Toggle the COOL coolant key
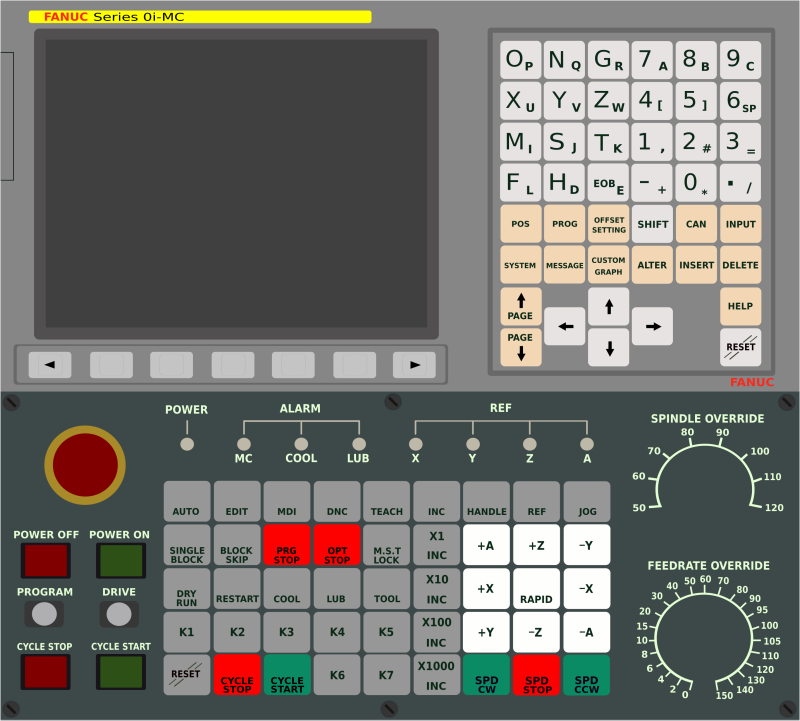800x721 pixels. 287,588
